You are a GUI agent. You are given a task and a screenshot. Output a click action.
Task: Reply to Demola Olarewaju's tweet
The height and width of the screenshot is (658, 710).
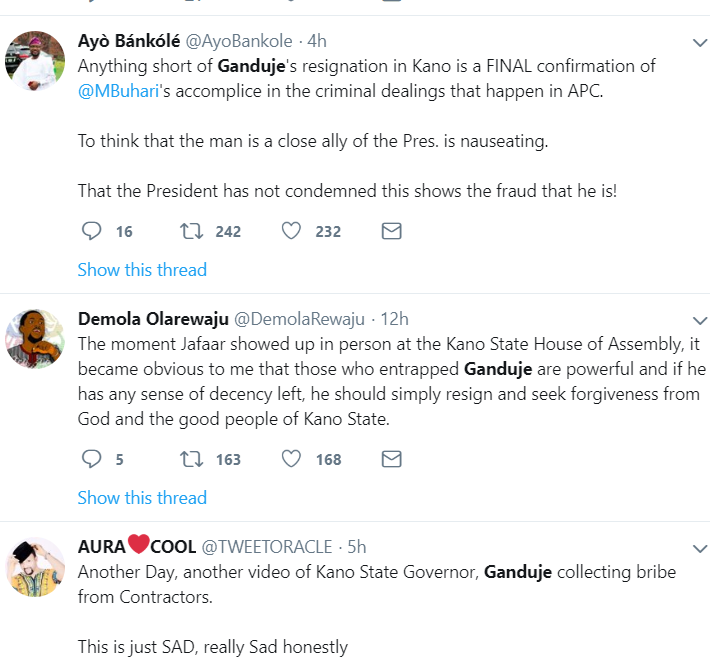(92, 459)
